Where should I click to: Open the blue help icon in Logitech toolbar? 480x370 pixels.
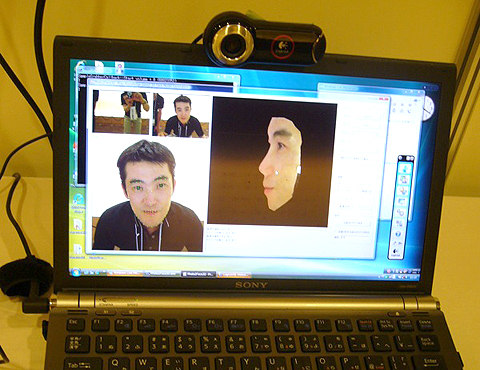(x=398, y=234)
